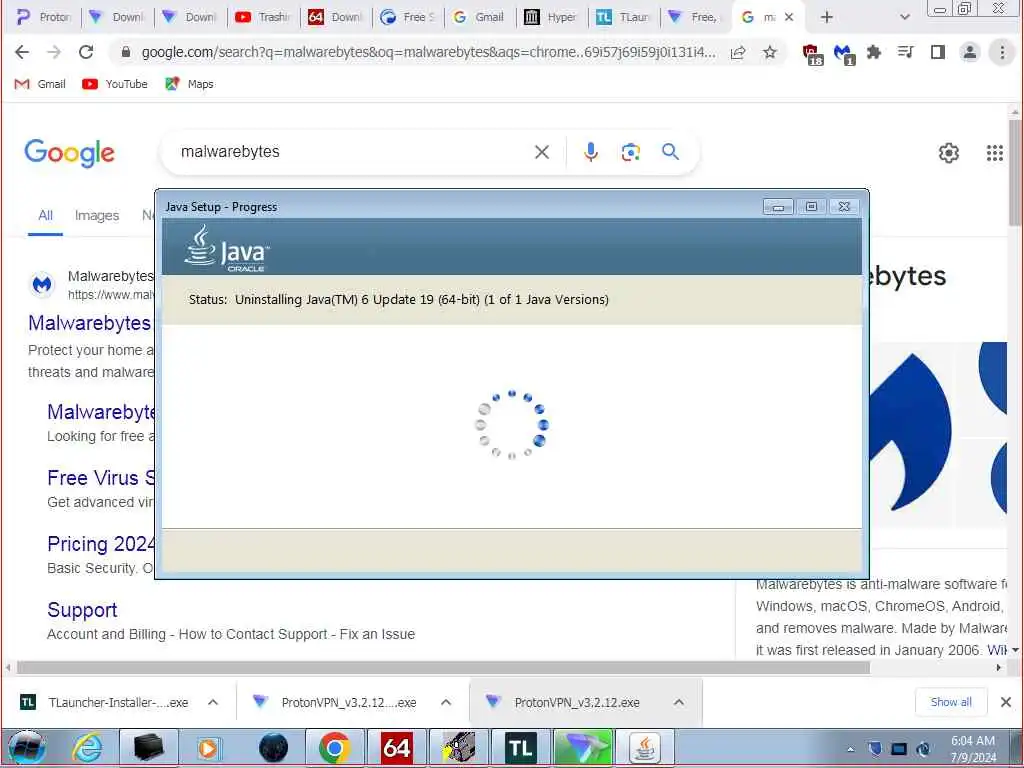Clear the Google search box with X
Image resolution: width=1024 pixels, height=768 pixels.
(541, 152)
